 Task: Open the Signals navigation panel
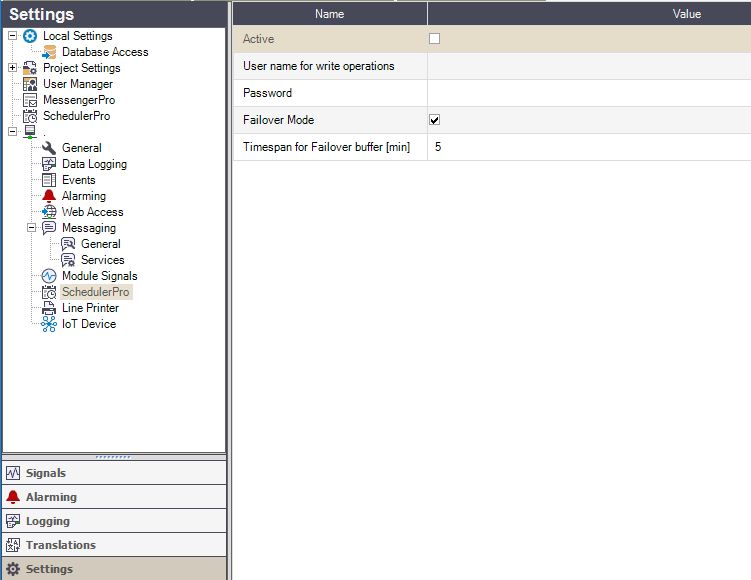[114, 473]
